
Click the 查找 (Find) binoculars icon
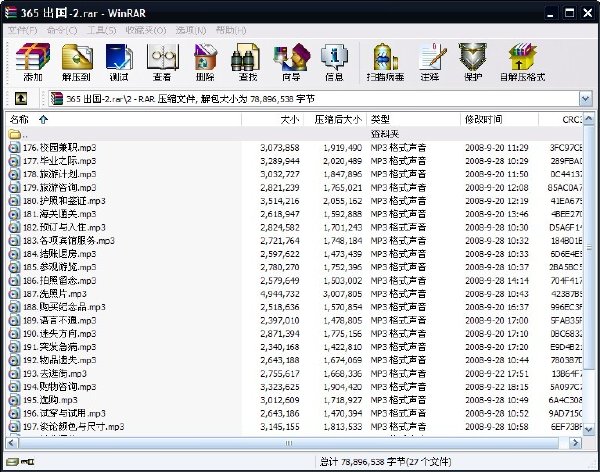point(246,57)
